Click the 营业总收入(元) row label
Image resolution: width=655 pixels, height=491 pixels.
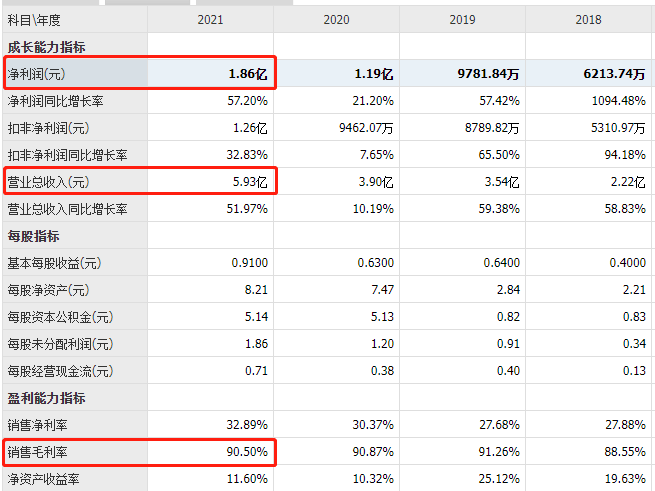click(48, 182)
